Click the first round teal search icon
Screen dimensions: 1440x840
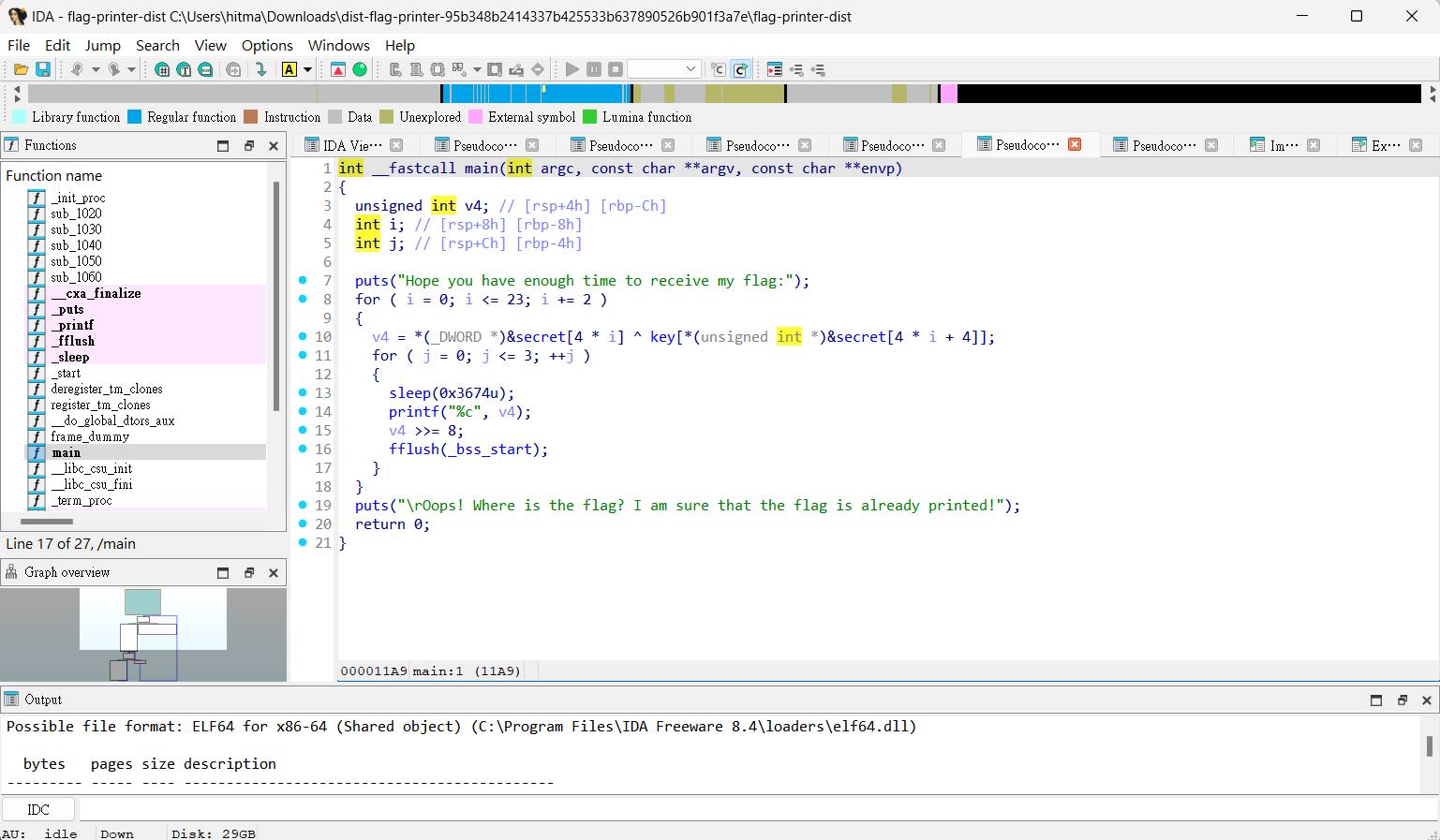[x=162, y=69]
